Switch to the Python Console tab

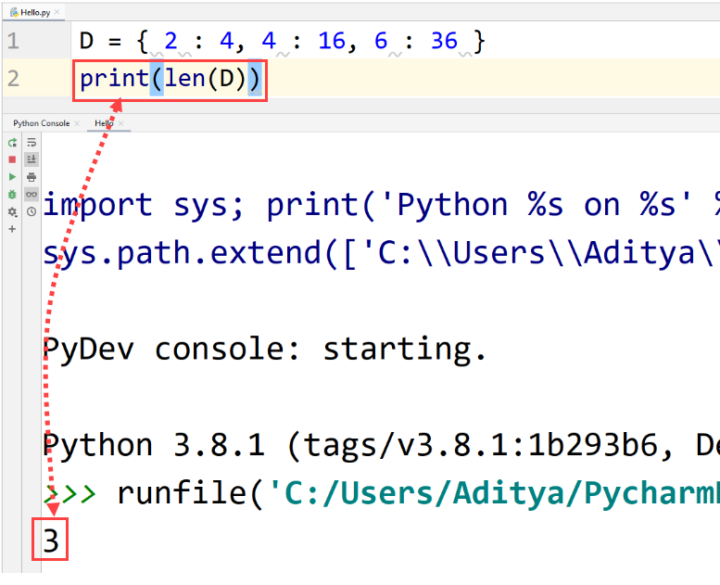pyautogui.click(x=40, y=123)
